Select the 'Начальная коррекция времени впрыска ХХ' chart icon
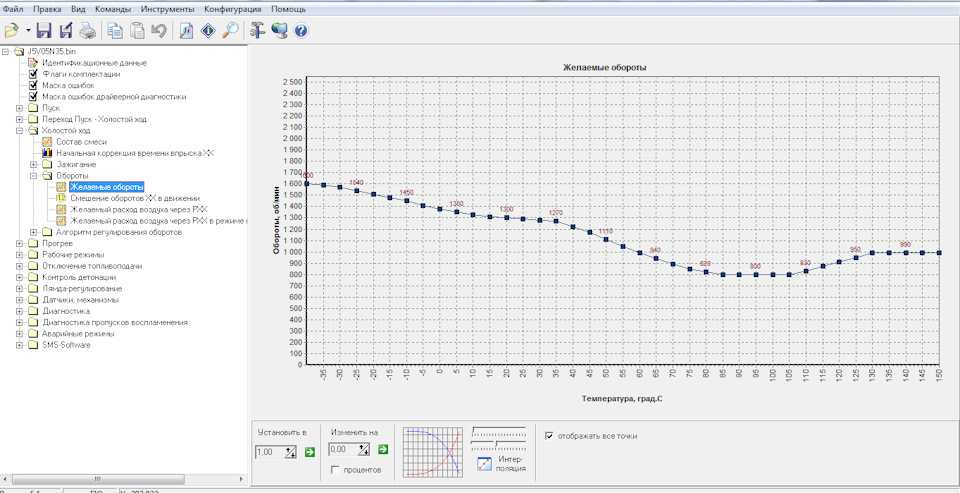 (x=48, y=153)
